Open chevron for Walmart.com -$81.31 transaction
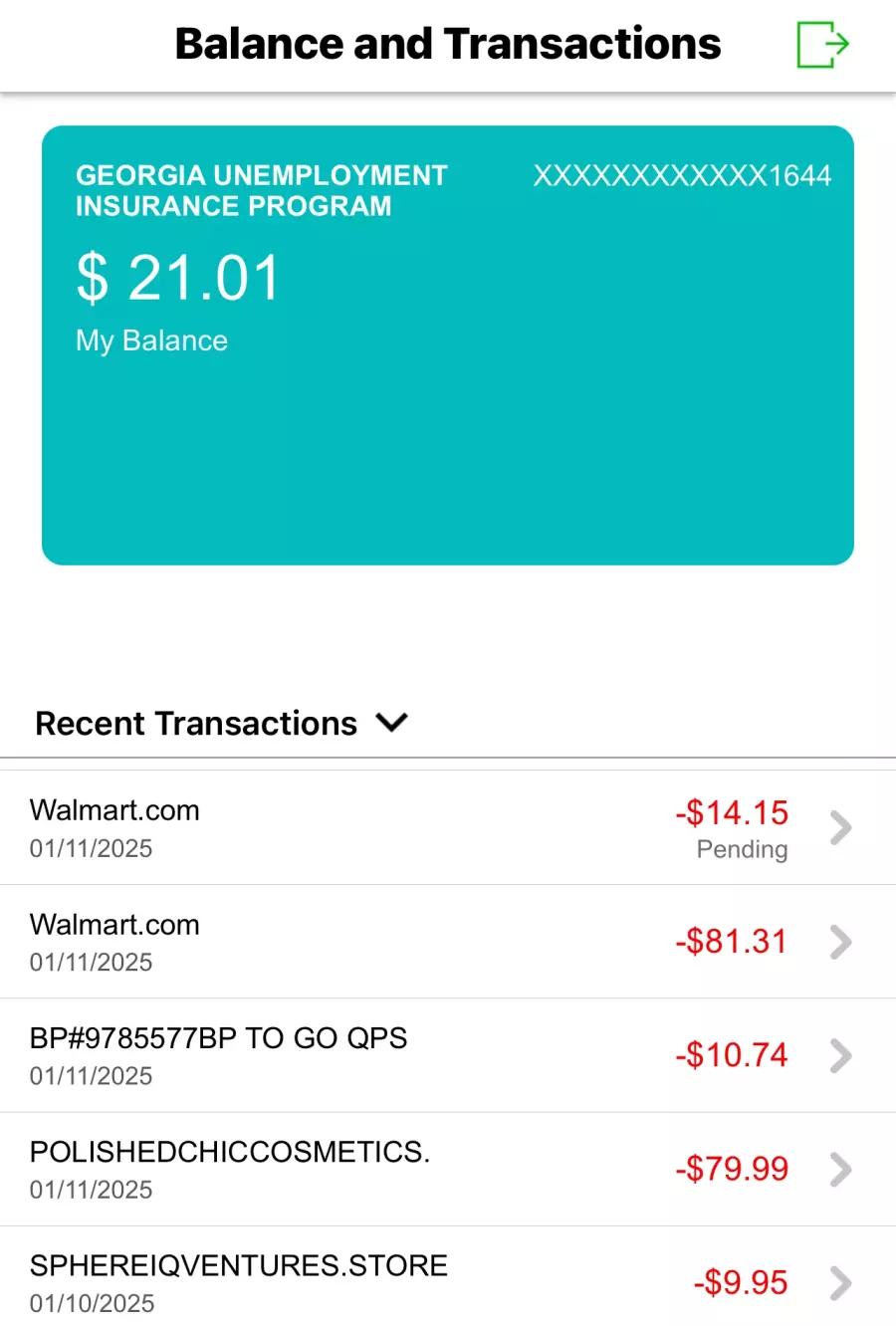 coord(841,942)
